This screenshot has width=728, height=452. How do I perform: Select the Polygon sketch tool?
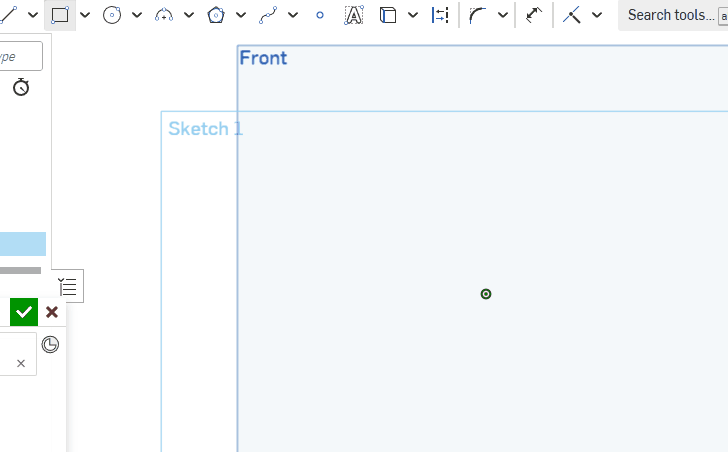[216, 15]
